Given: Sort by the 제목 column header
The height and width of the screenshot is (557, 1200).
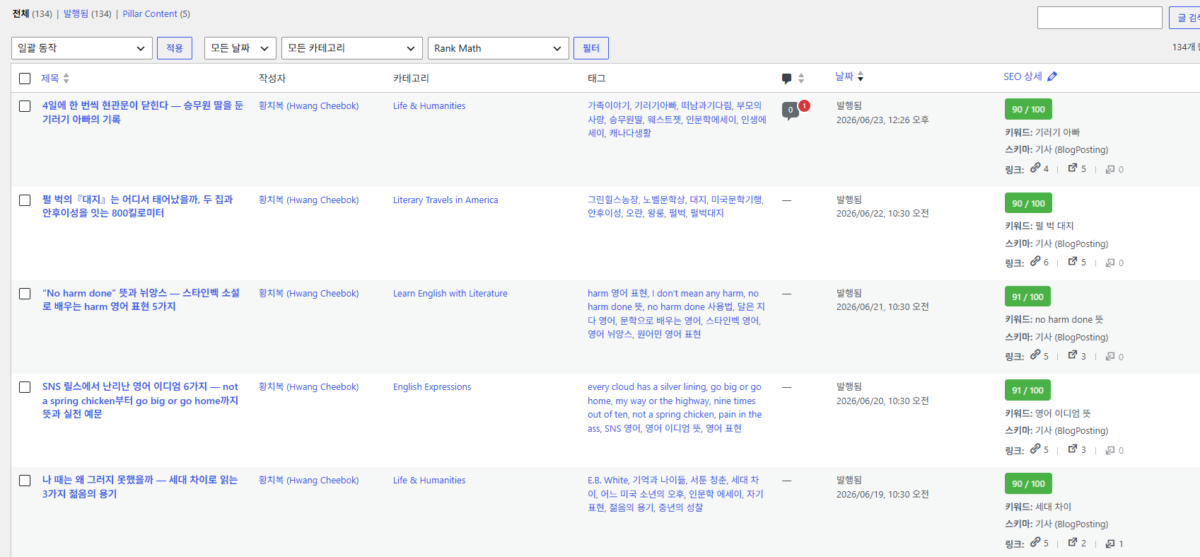Looking at the screenshot, I should 50,78.
